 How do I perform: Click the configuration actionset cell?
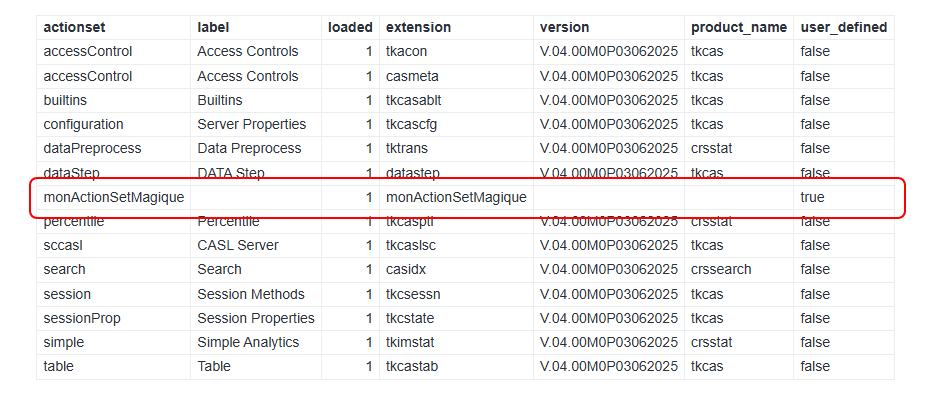[83, 124]
